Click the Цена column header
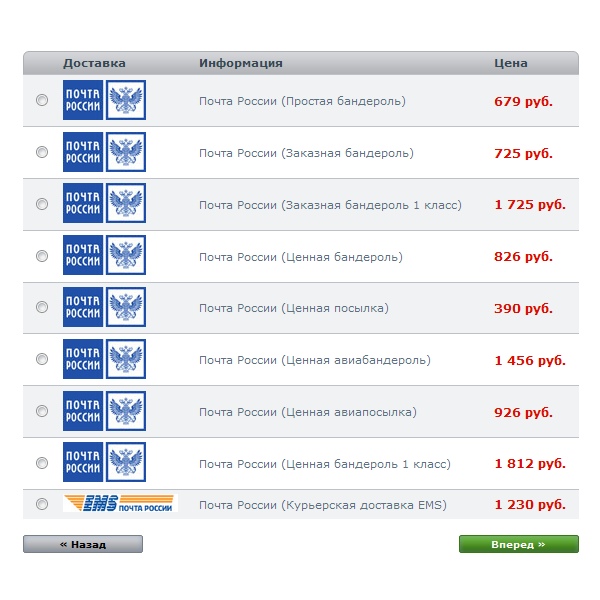Screen dimensions: 600x600 click(510, 63)
